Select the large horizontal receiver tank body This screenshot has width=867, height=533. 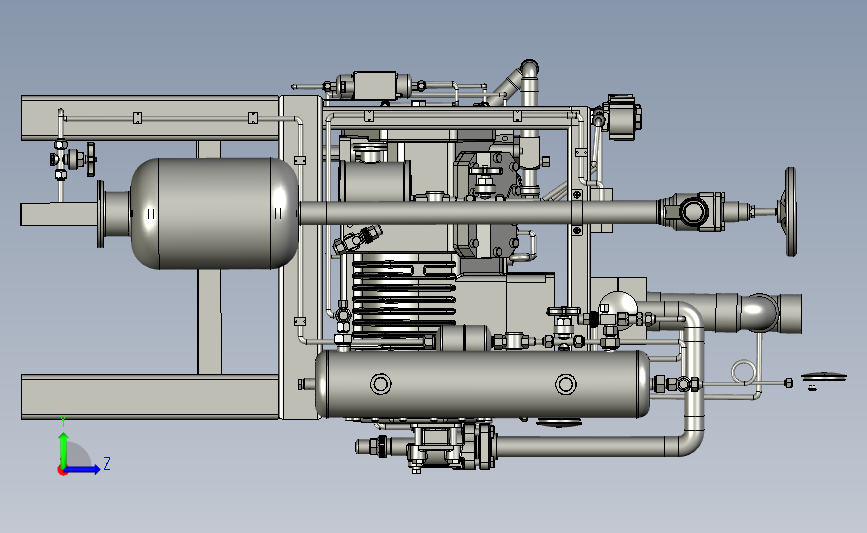(483, 384)
